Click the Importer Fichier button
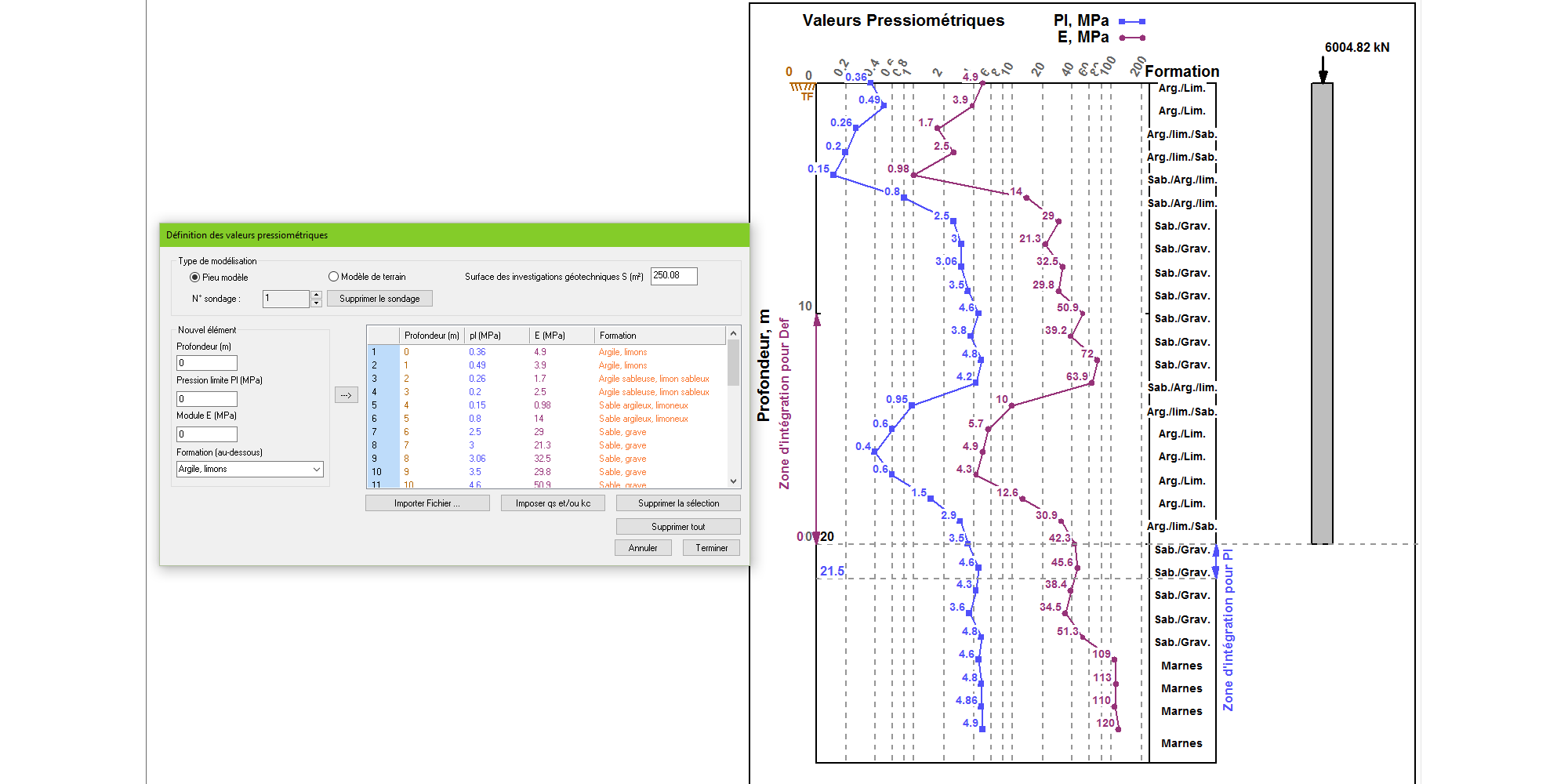This screenshot has width=1568, height=784. [x=426, y=503]
